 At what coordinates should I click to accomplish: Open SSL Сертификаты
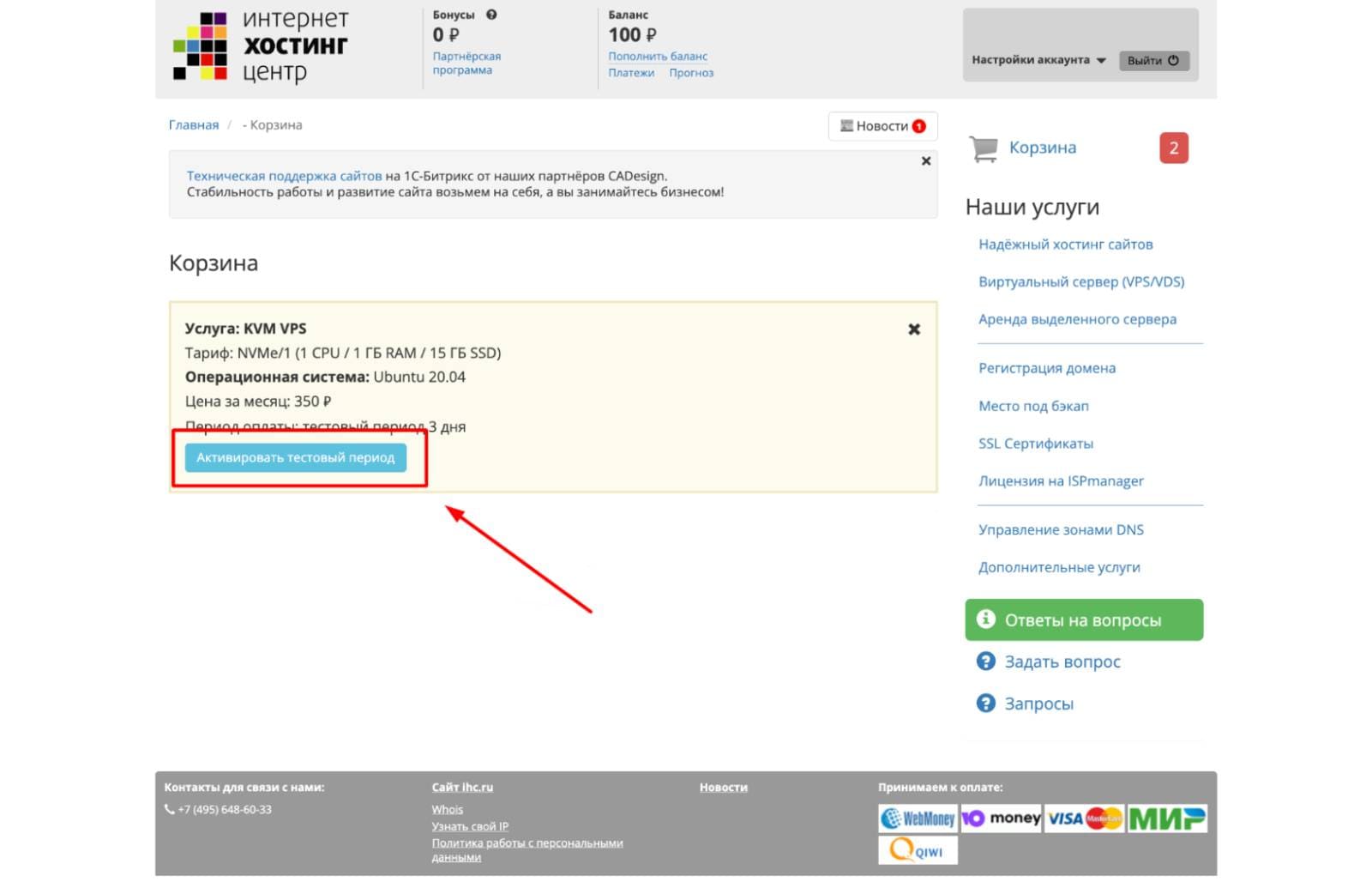click(x=1036, y=444)
